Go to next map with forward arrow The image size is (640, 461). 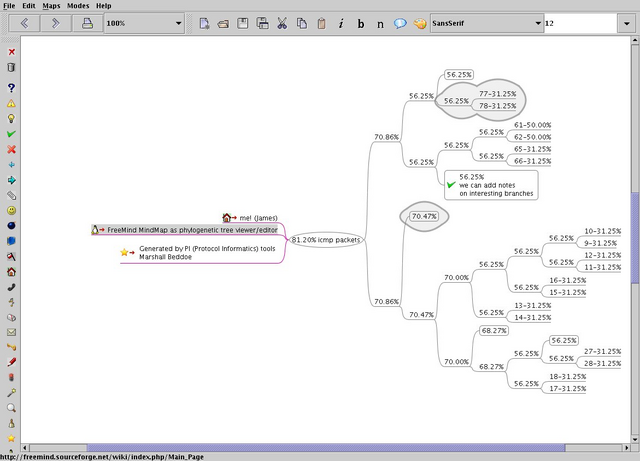(56, 23)
